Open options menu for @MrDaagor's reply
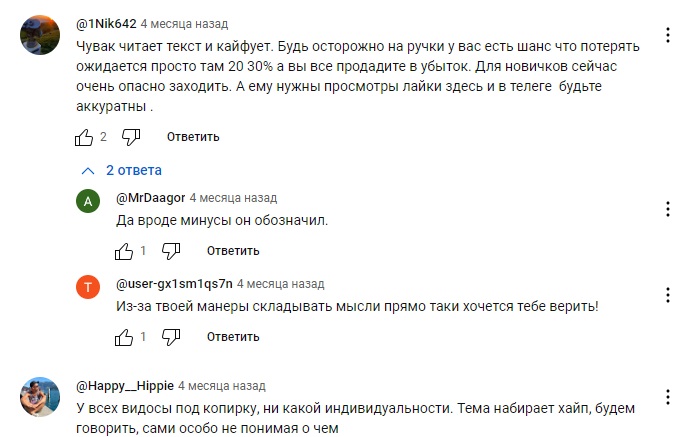695x437 pixels. point(667,208)
